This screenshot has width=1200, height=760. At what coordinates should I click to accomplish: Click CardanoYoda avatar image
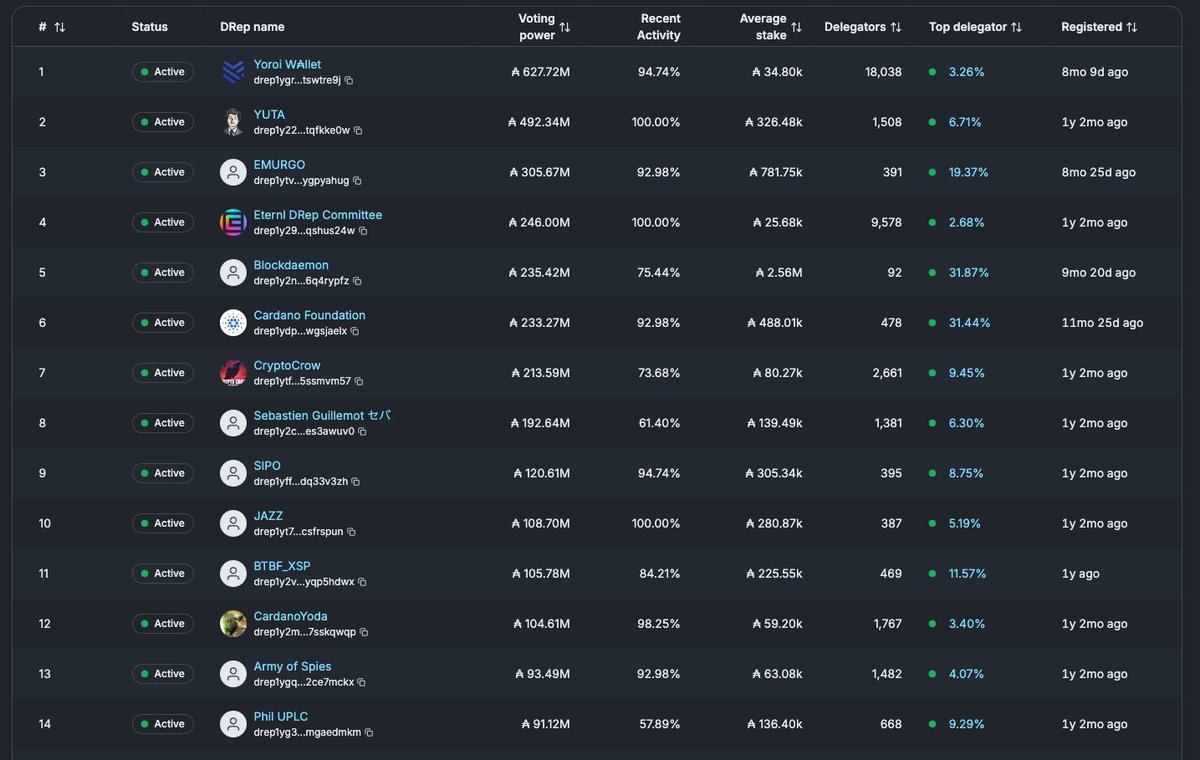coord(233,624)
